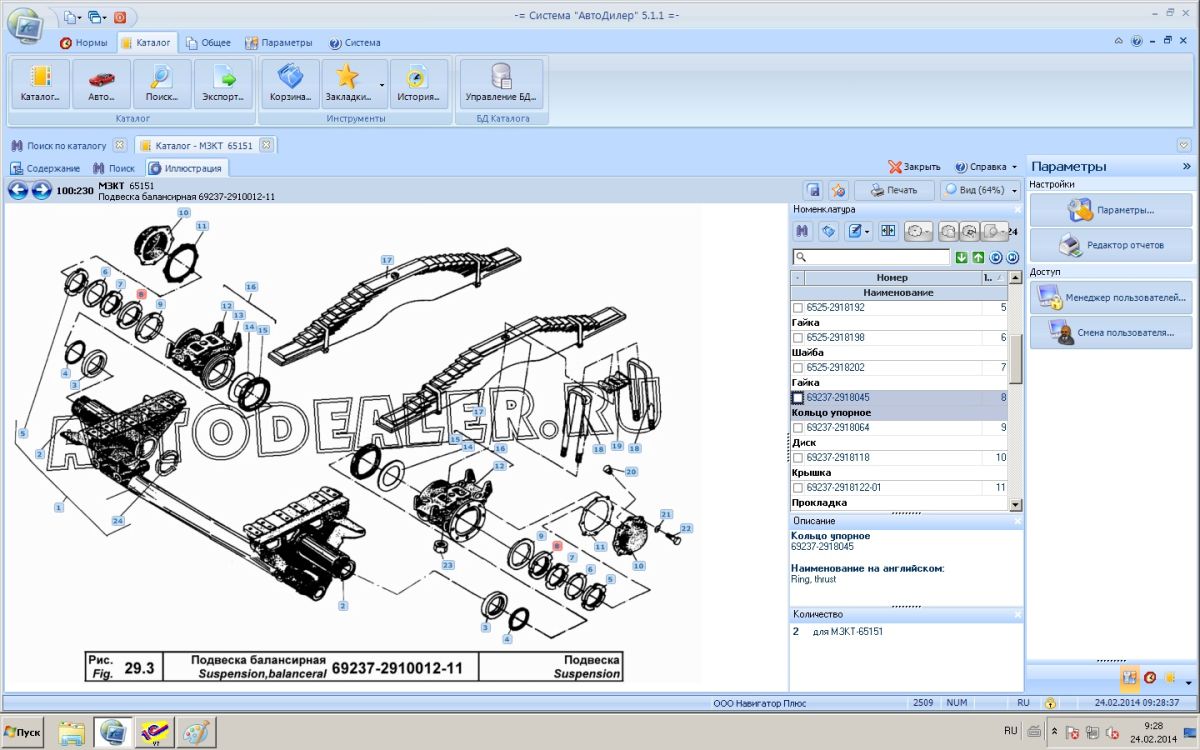Screen dimensions: 1200x750
Task: Click the green down arrow search-next icon
Action: coord(961,257)
